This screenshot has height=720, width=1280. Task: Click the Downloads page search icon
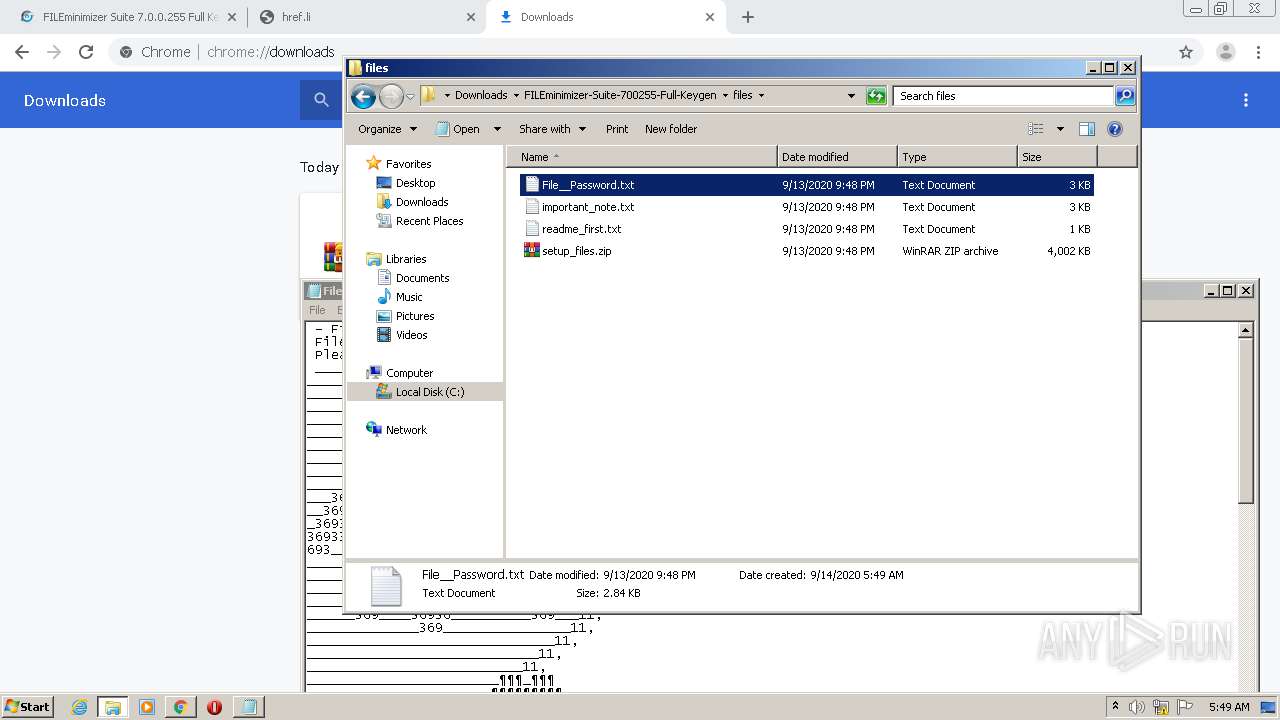coord(321,100)
